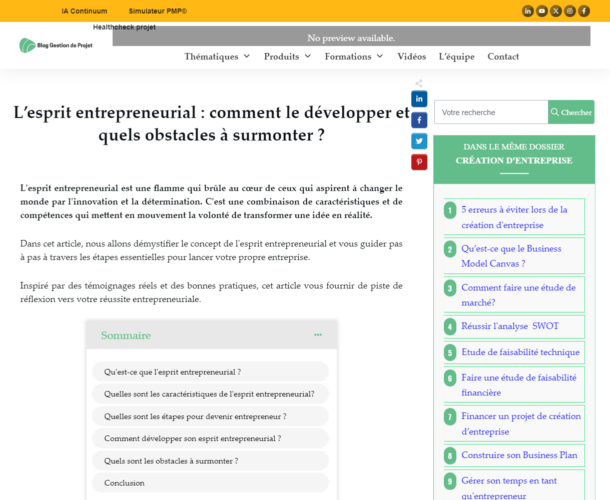Open the Vidéos menu item
Viewport: 610px width, 500px height.
tap(412, 56)
